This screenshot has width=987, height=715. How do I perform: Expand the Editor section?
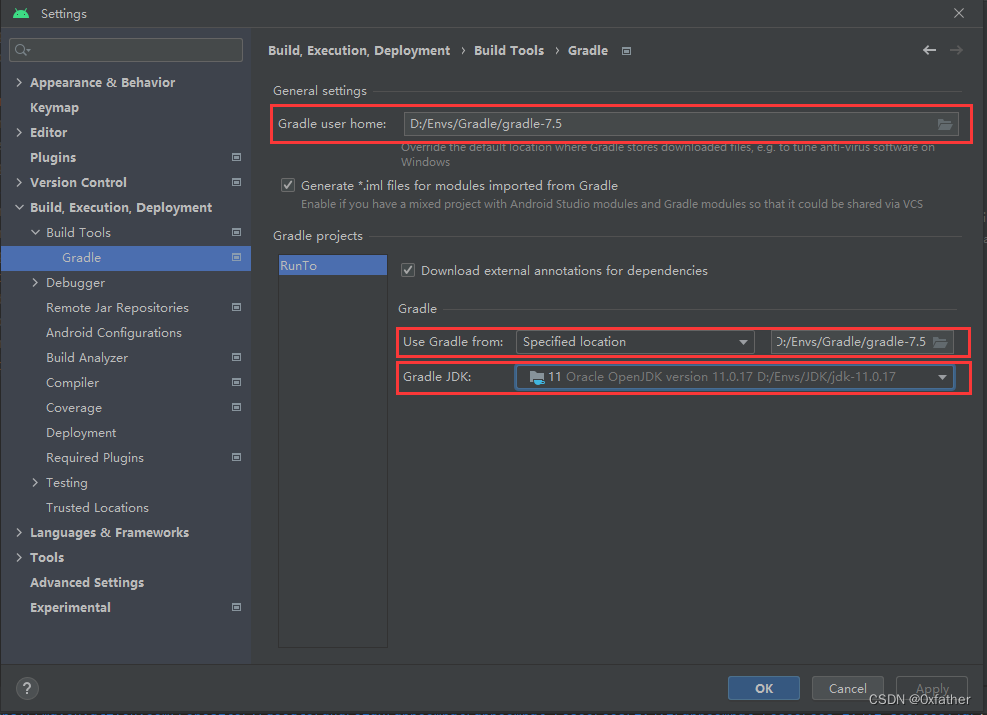click(19, 132)
